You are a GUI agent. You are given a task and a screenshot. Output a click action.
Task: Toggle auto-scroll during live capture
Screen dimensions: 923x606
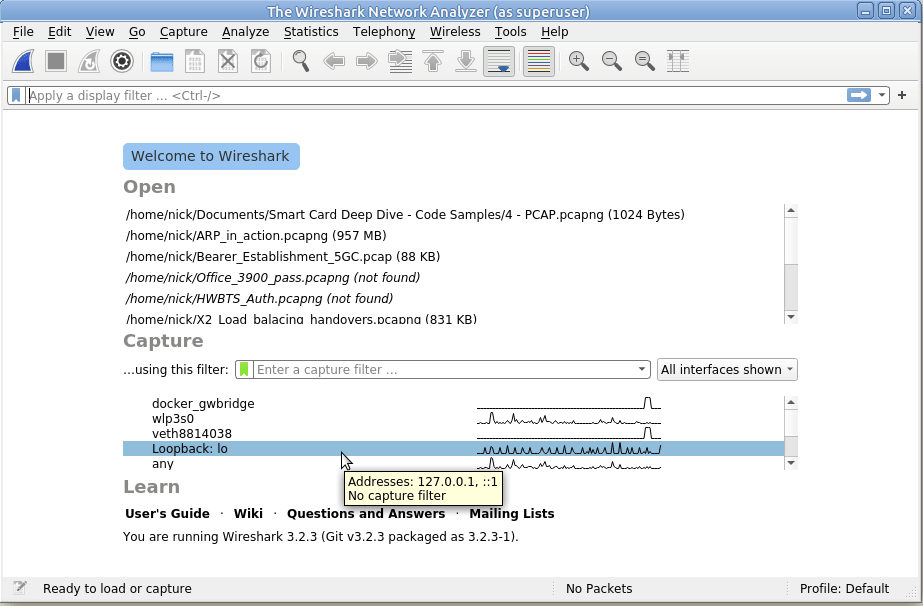(x=499, y=61)
